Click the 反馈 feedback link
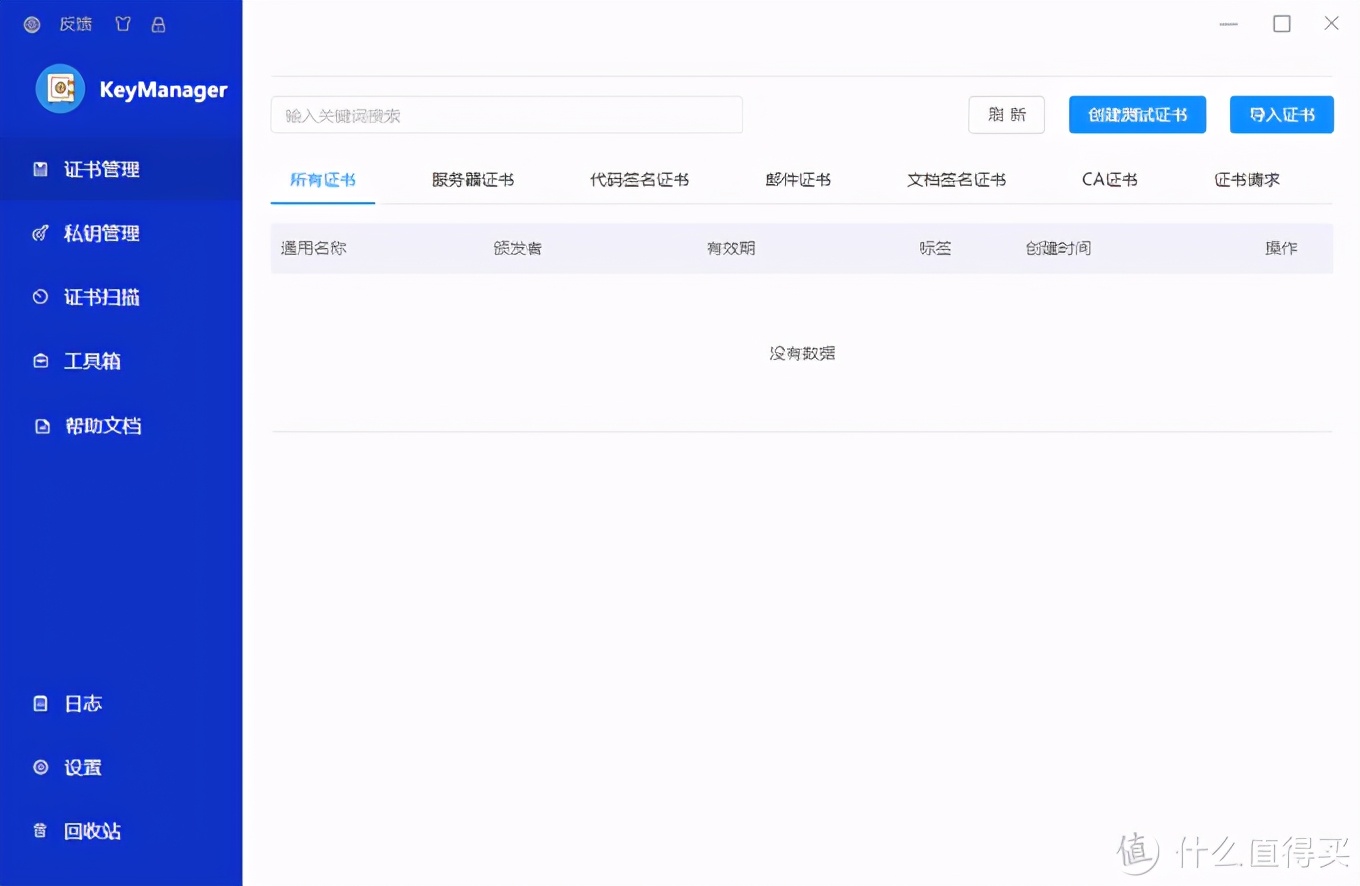Screen dimensions: 1360x886 click(x=75, y=23)
